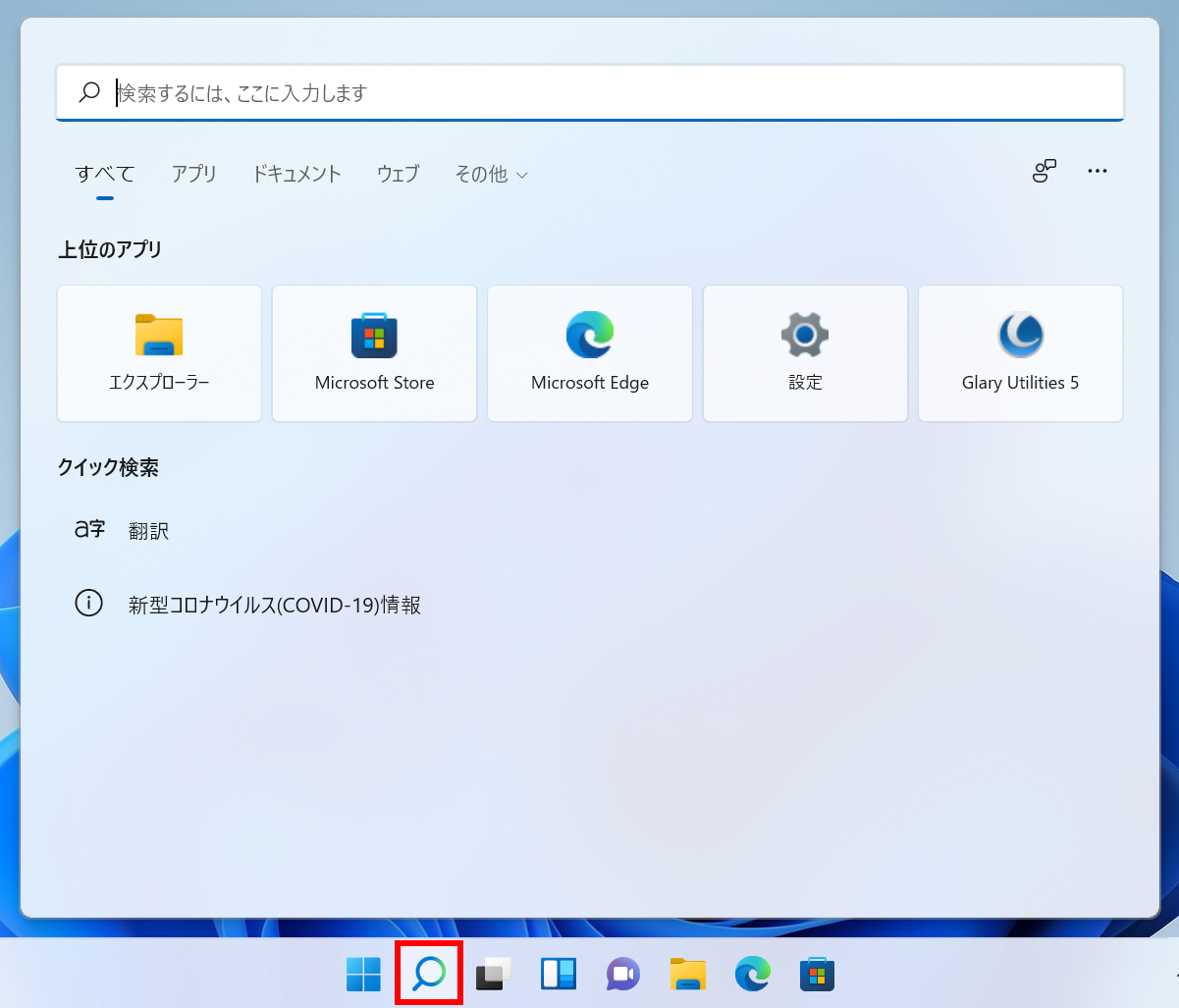This screenshot has height=1008, width=1179.
Task: Open Microsoft Edge top app tile
Action: click(590, 353)
